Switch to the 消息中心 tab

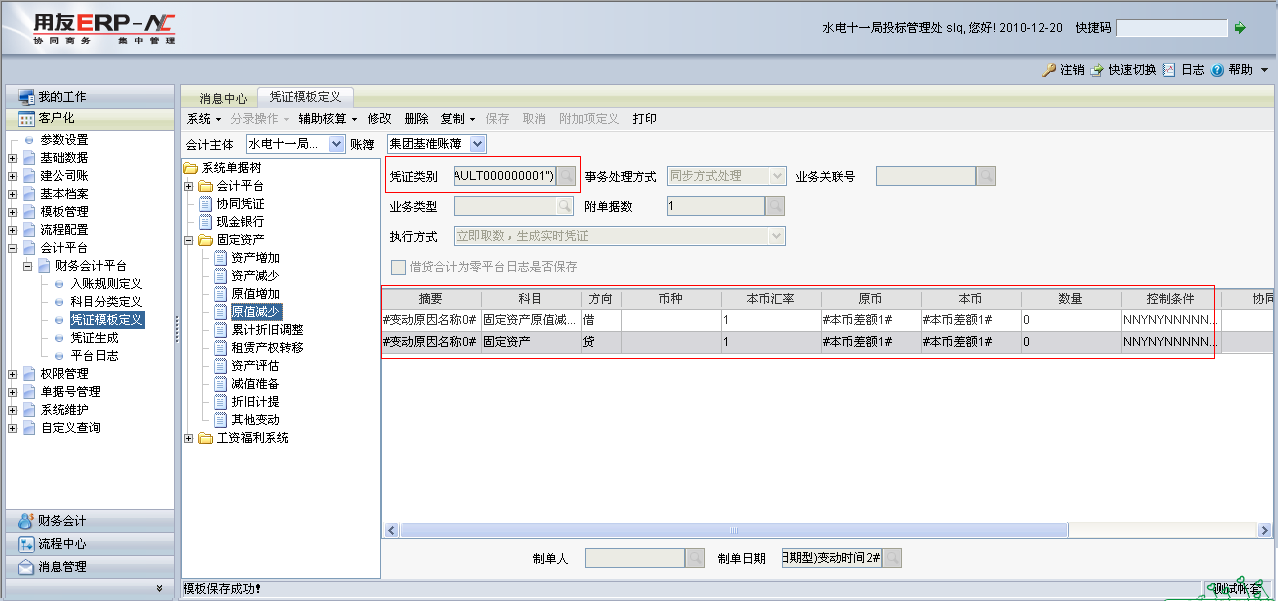point(223,98)
